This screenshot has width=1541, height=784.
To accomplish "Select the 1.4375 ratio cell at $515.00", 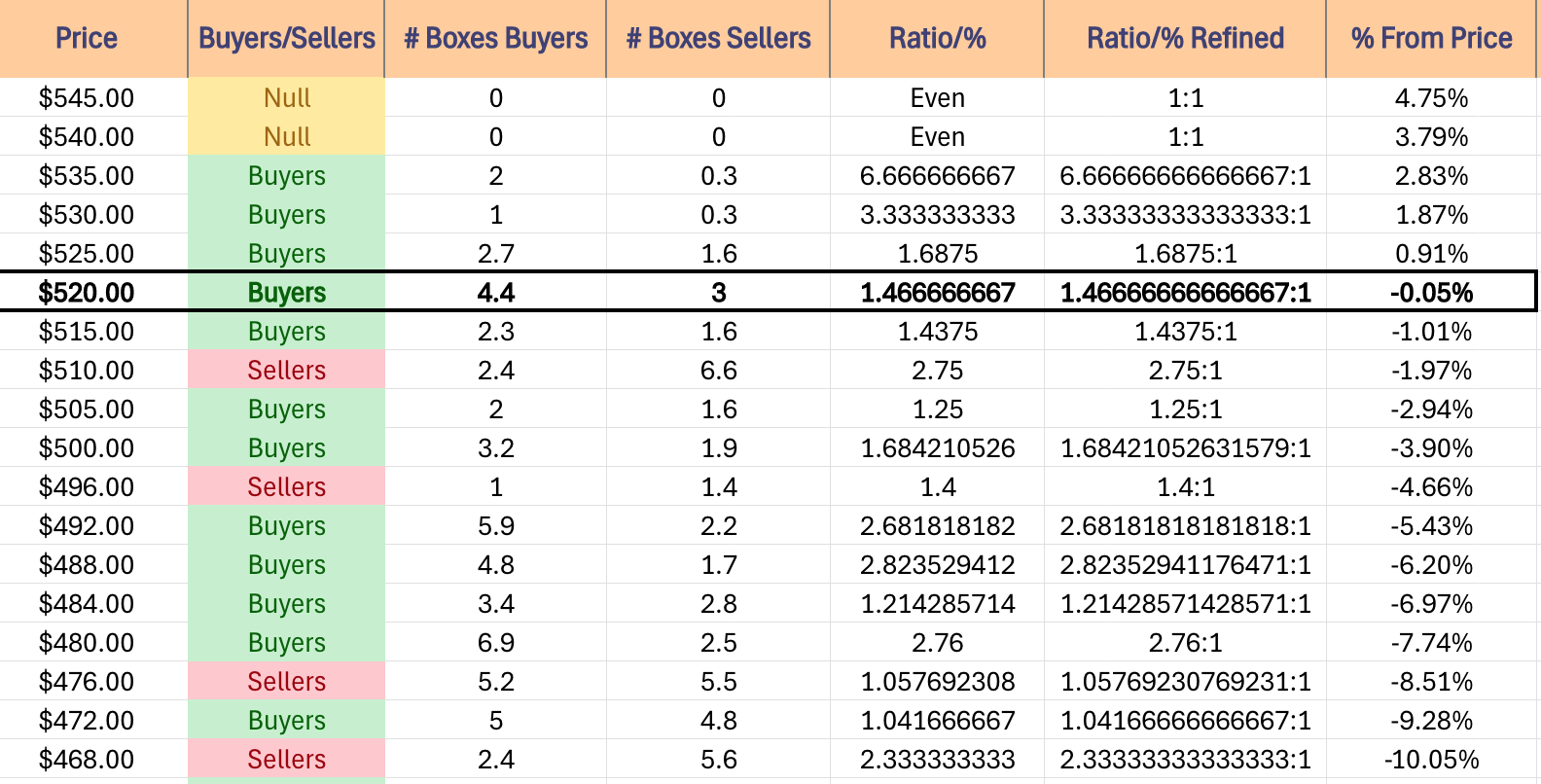I will (937, 331).
